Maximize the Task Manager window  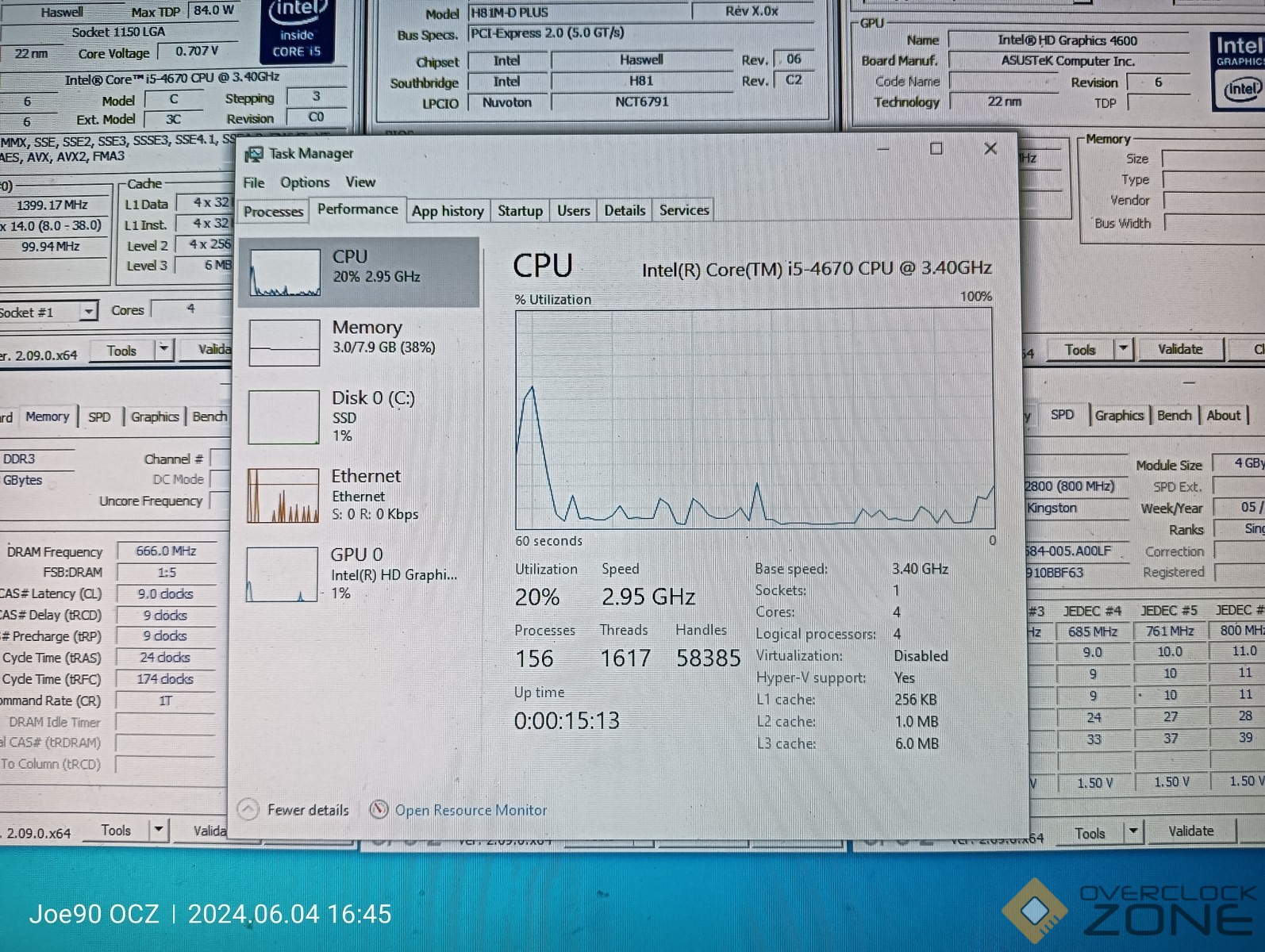click(x=936, y=148)
